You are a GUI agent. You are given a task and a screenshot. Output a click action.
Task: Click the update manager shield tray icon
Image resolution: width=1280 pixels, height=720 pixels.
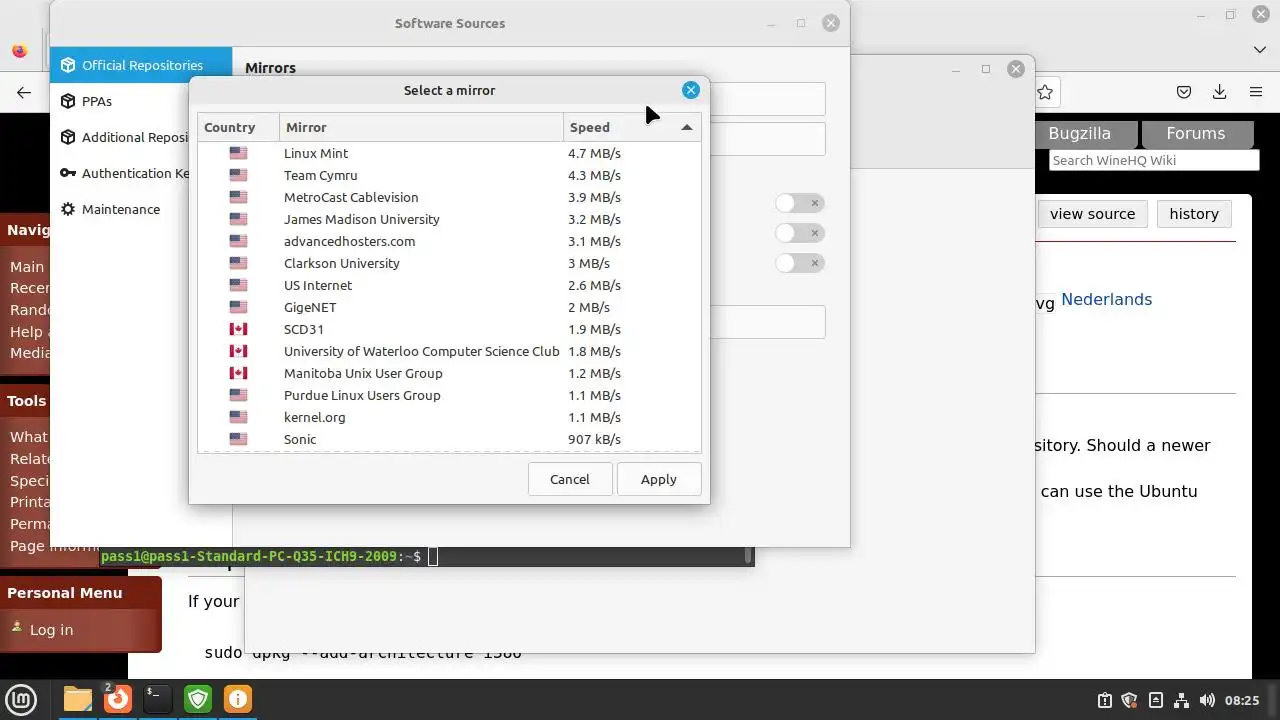tap(1130, 700)
